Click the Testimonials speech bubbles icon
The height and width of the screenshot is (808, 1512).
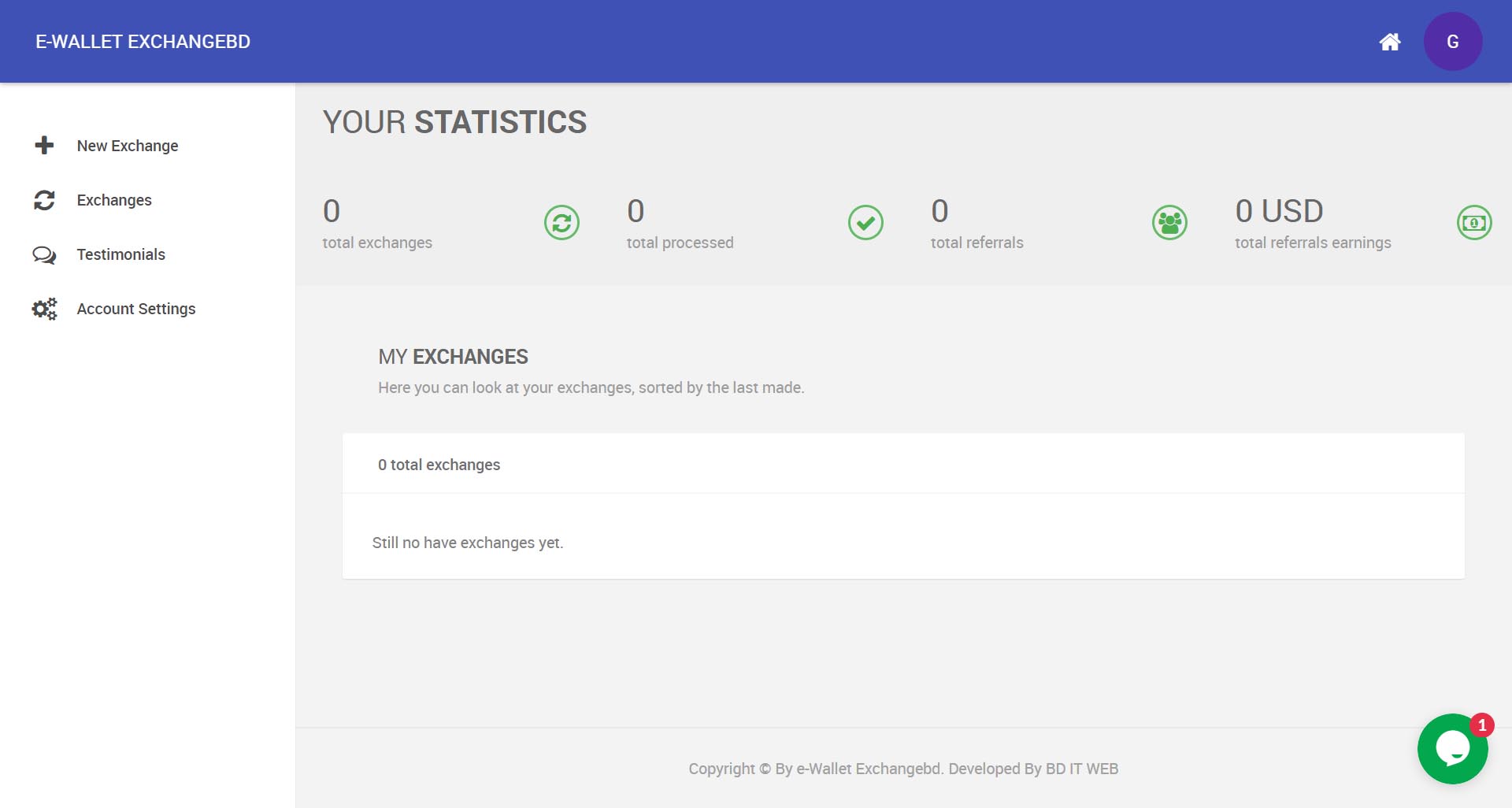[44, 255]
